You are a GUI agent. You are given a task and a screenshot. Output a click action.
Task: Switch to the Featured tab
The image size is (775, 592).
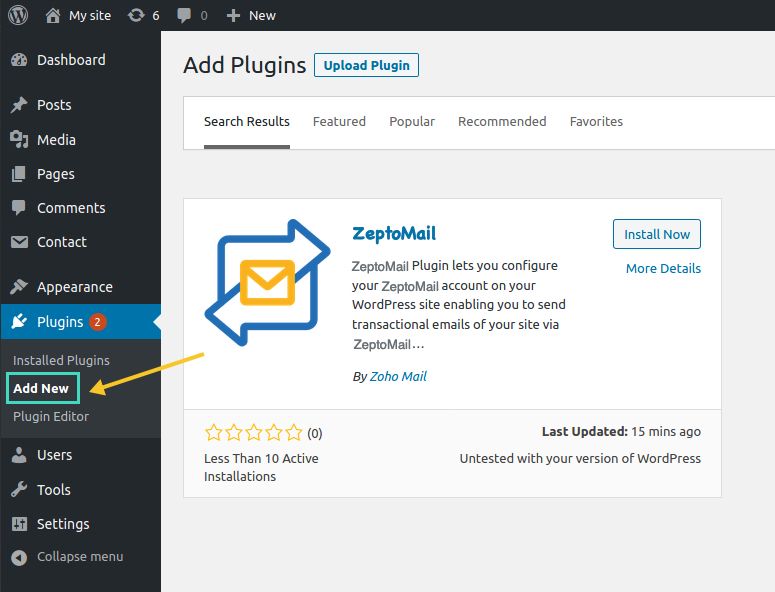[x=339, y=122]
